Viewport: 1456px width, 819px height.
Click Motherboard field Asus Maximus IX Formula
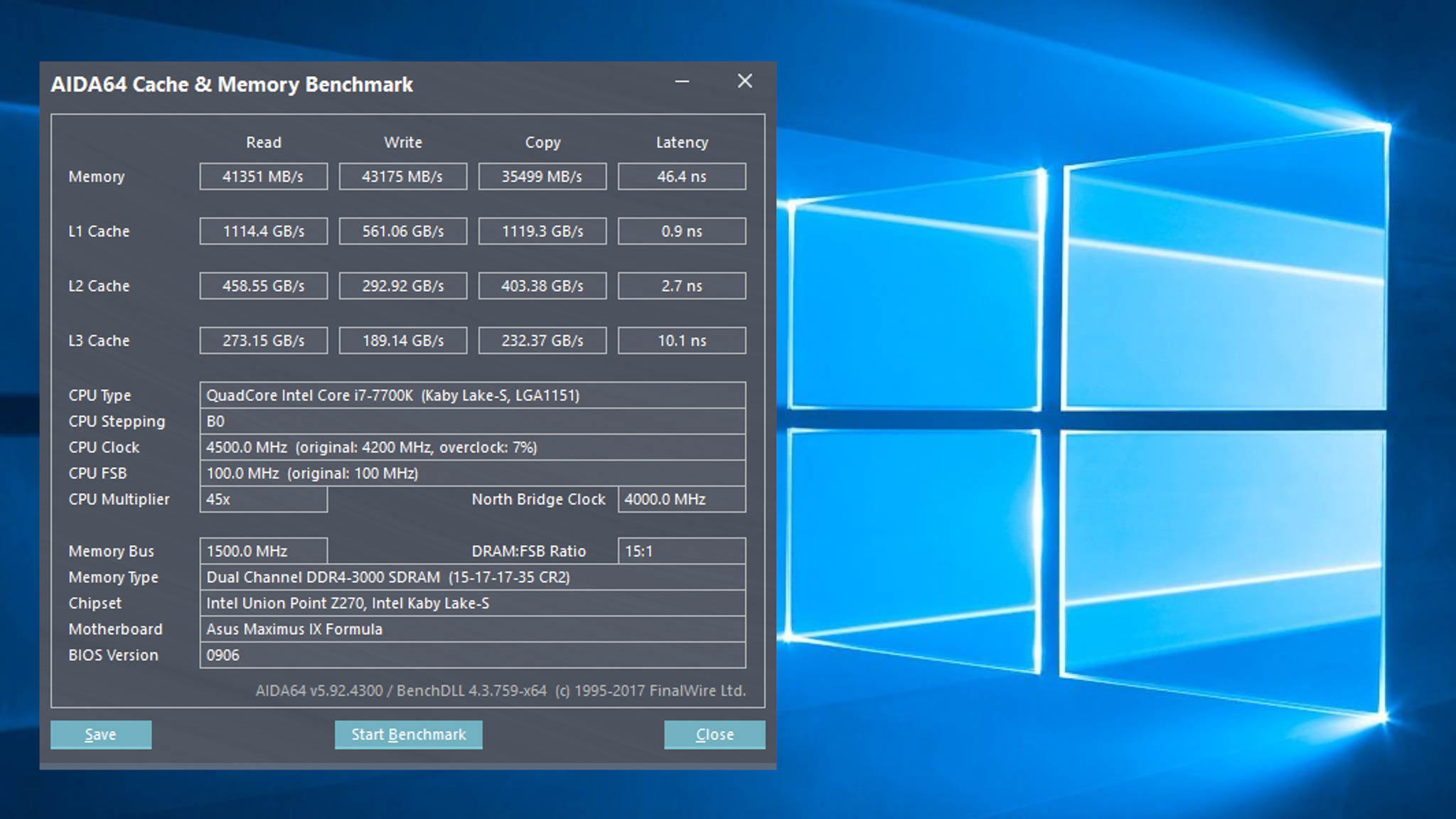click(472, 629)
